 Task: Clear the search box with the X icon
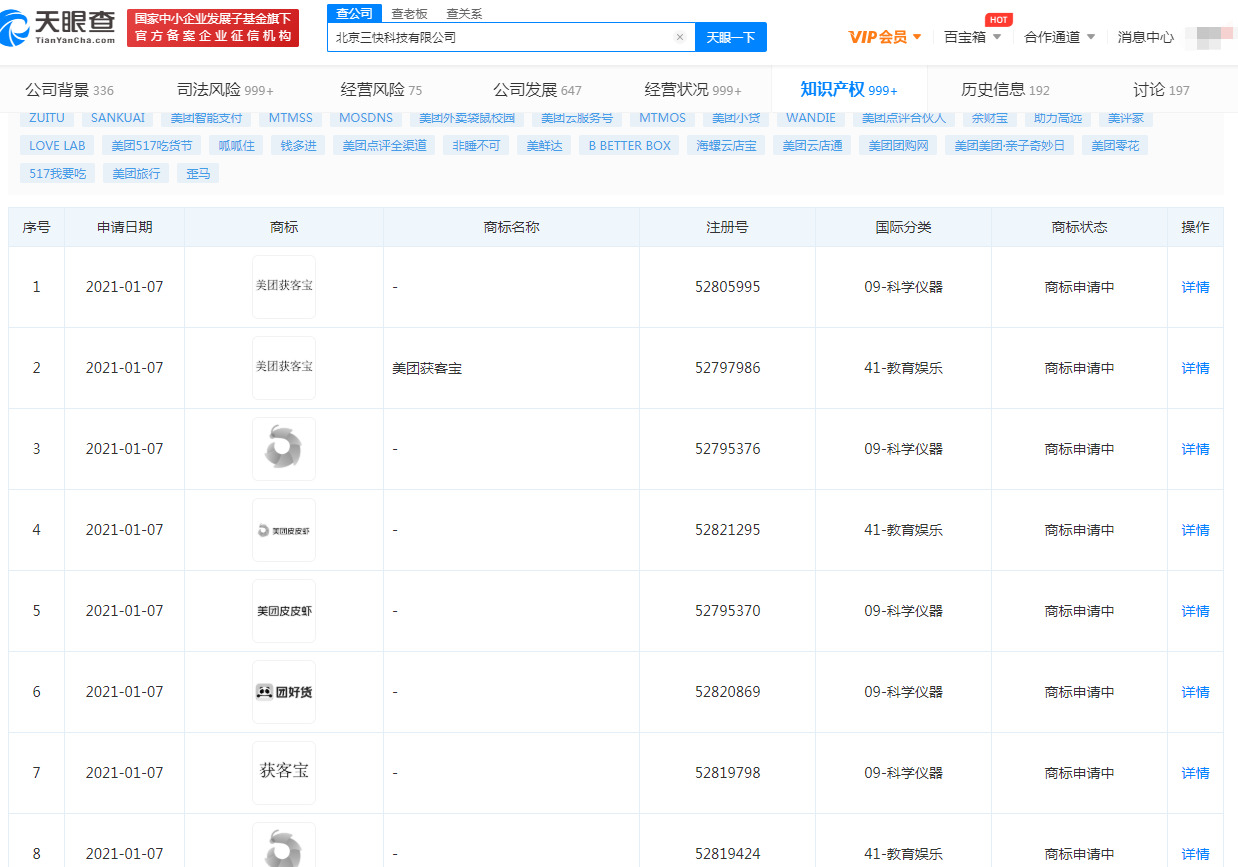[x=680, y=37]
